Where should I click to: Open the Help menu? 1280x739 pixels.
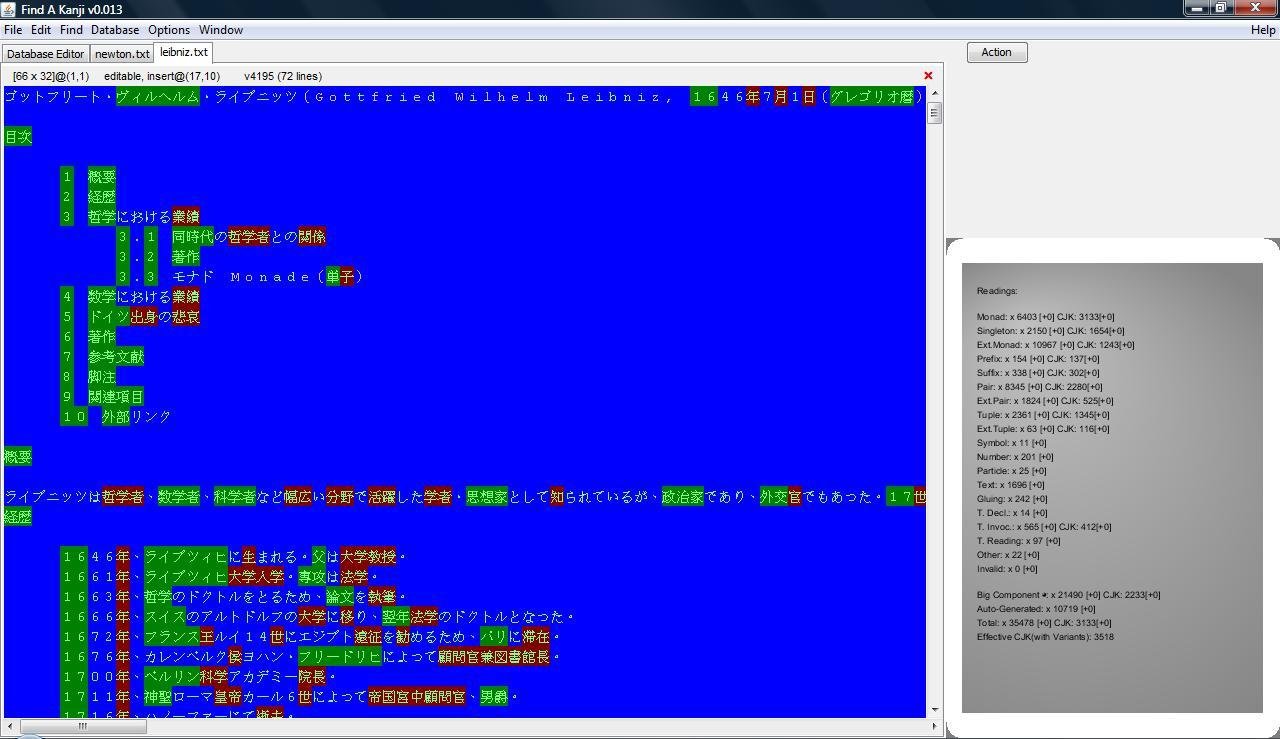1263,30
